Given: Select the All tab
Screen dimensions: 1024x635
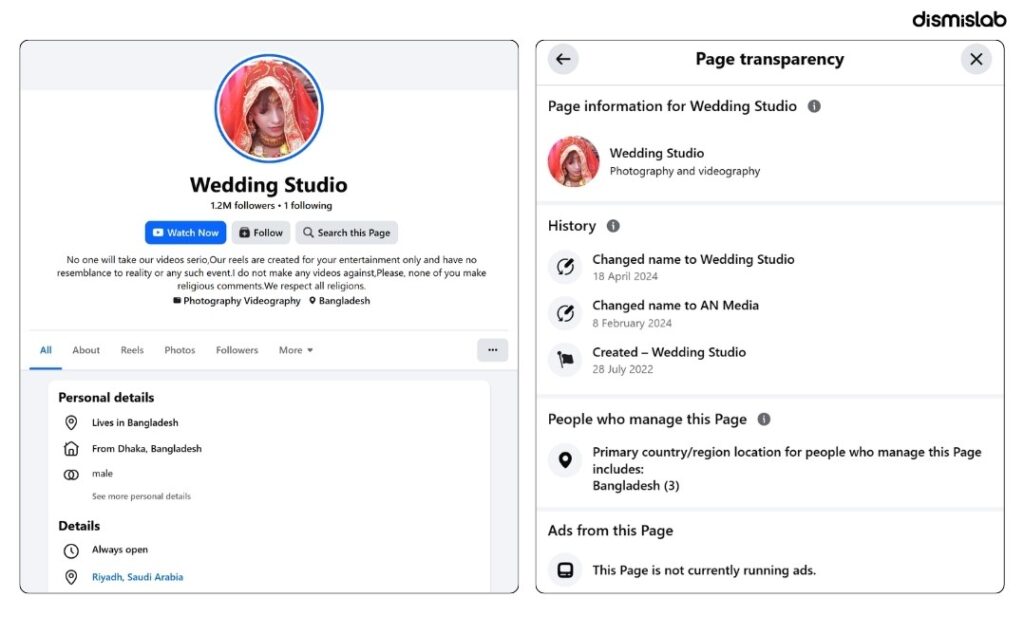Looking at the screenshot, I should pos(46,350).
